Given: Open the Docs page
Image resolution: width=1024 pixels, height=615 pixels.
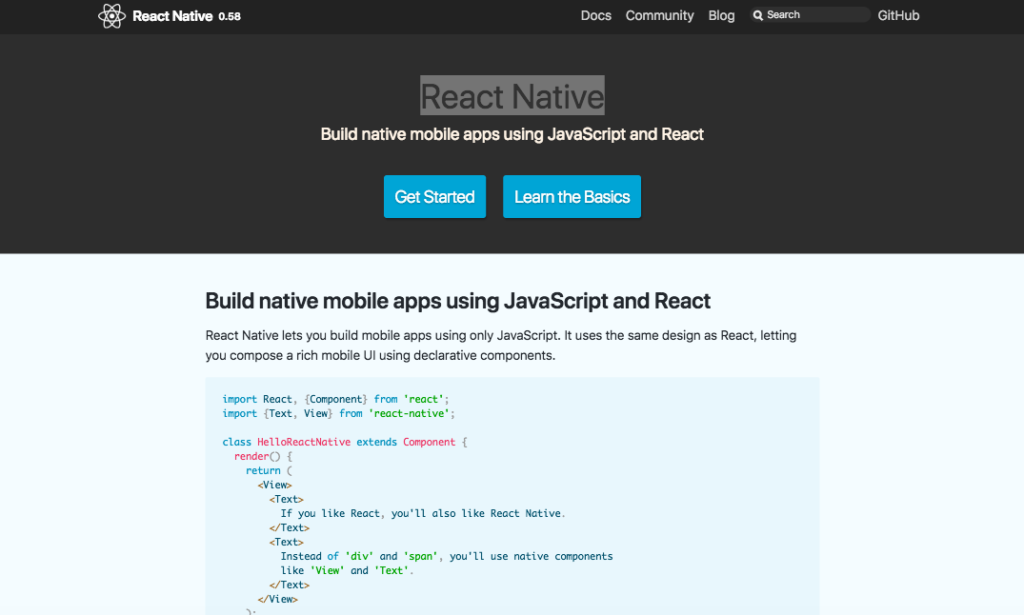Looking at the screenshot, I should point(595,15).
